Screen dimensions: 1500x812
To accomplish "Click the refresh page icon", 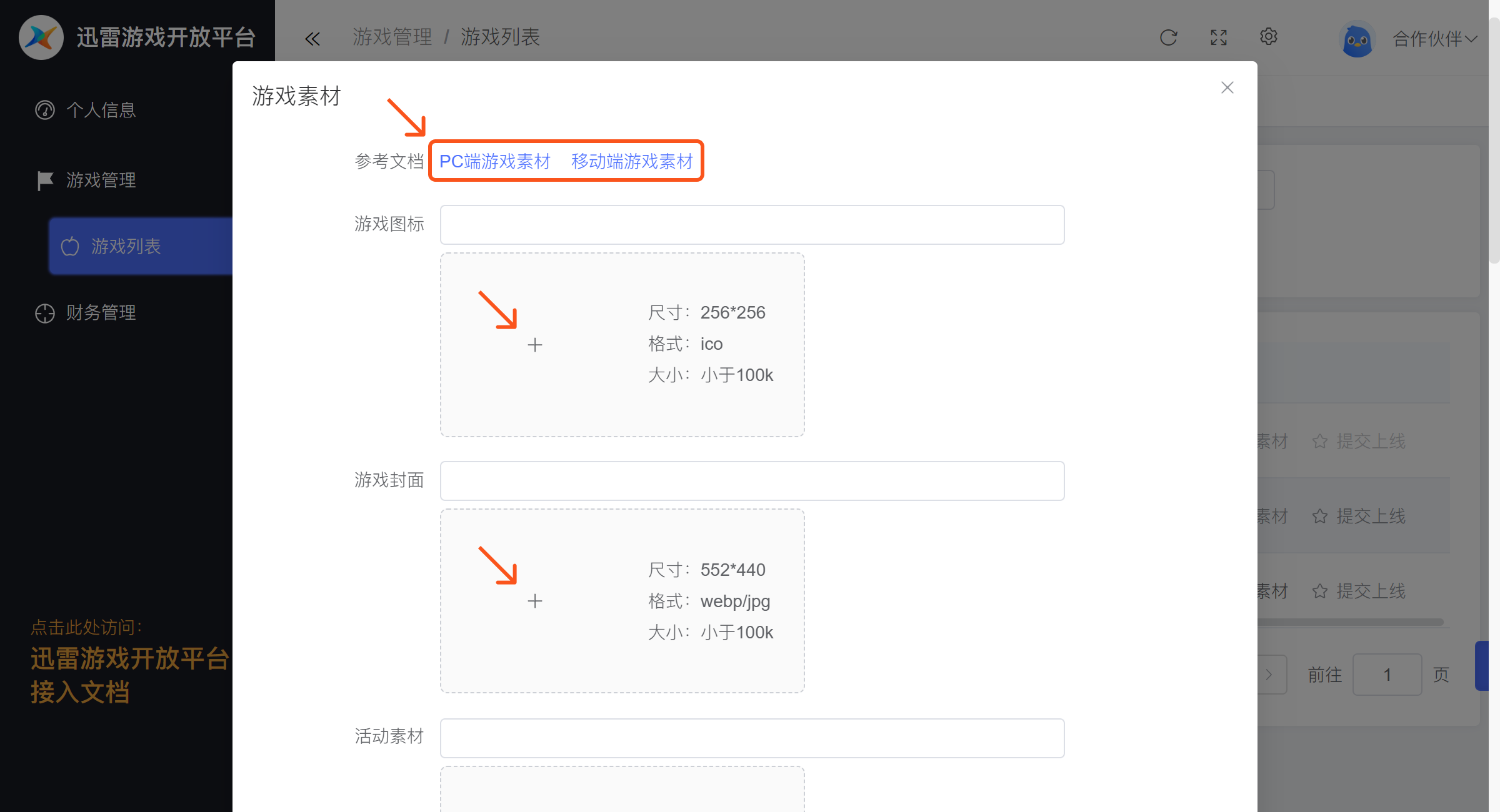I will pyautogui.click(x=1168, y=37).
